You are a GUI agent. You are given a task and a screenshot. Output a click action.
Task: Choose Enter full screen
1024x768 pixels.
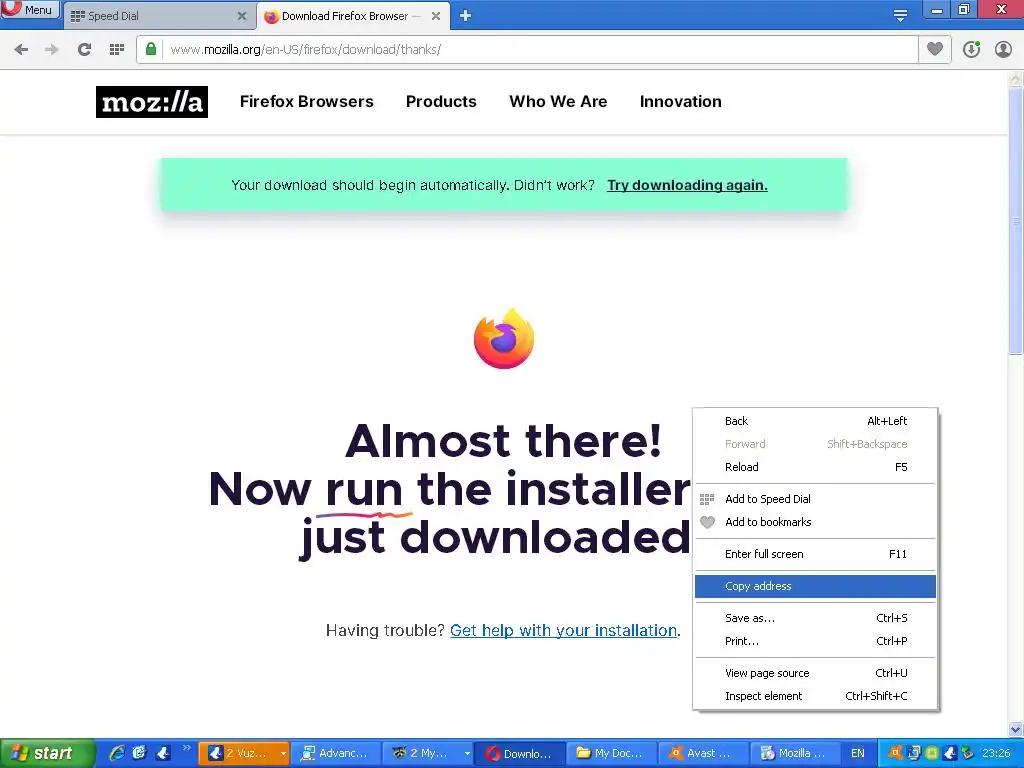coord(815,554)
